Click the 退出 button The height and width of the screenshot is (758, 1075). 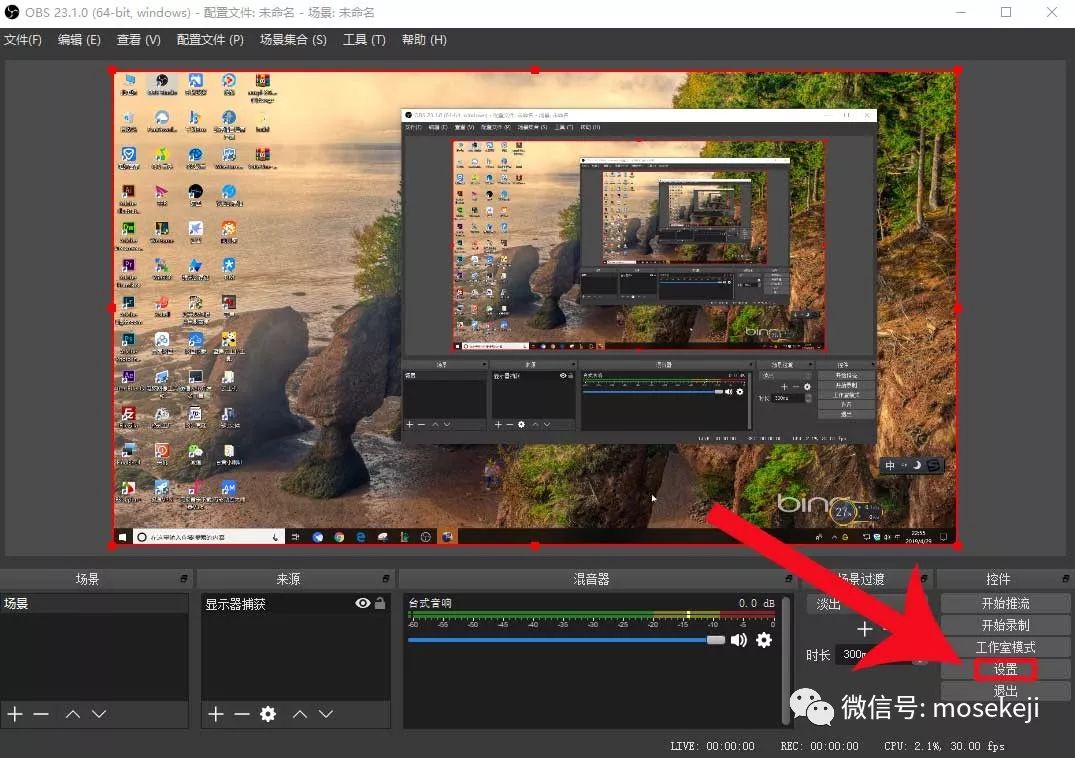pyautogui.click(x=1005, y=691)
